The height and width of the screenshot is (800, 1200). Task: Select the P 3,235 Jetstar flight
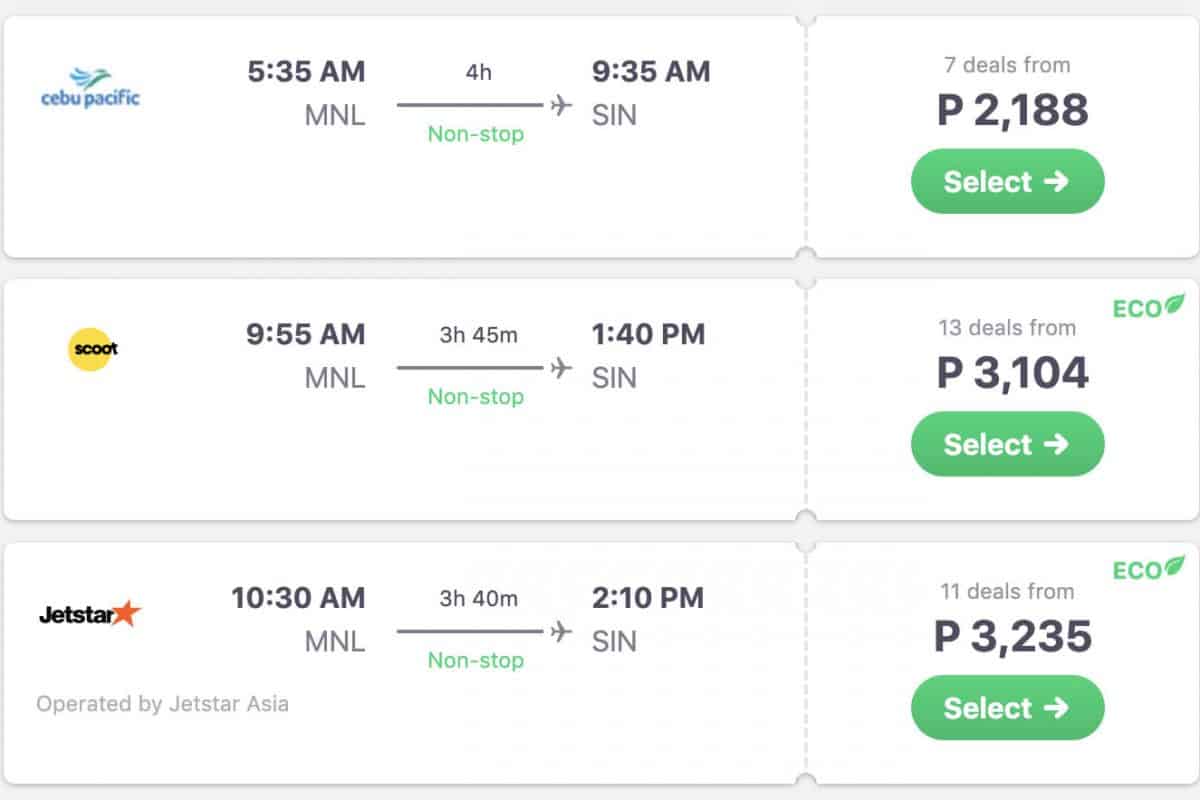[1007, 708]
